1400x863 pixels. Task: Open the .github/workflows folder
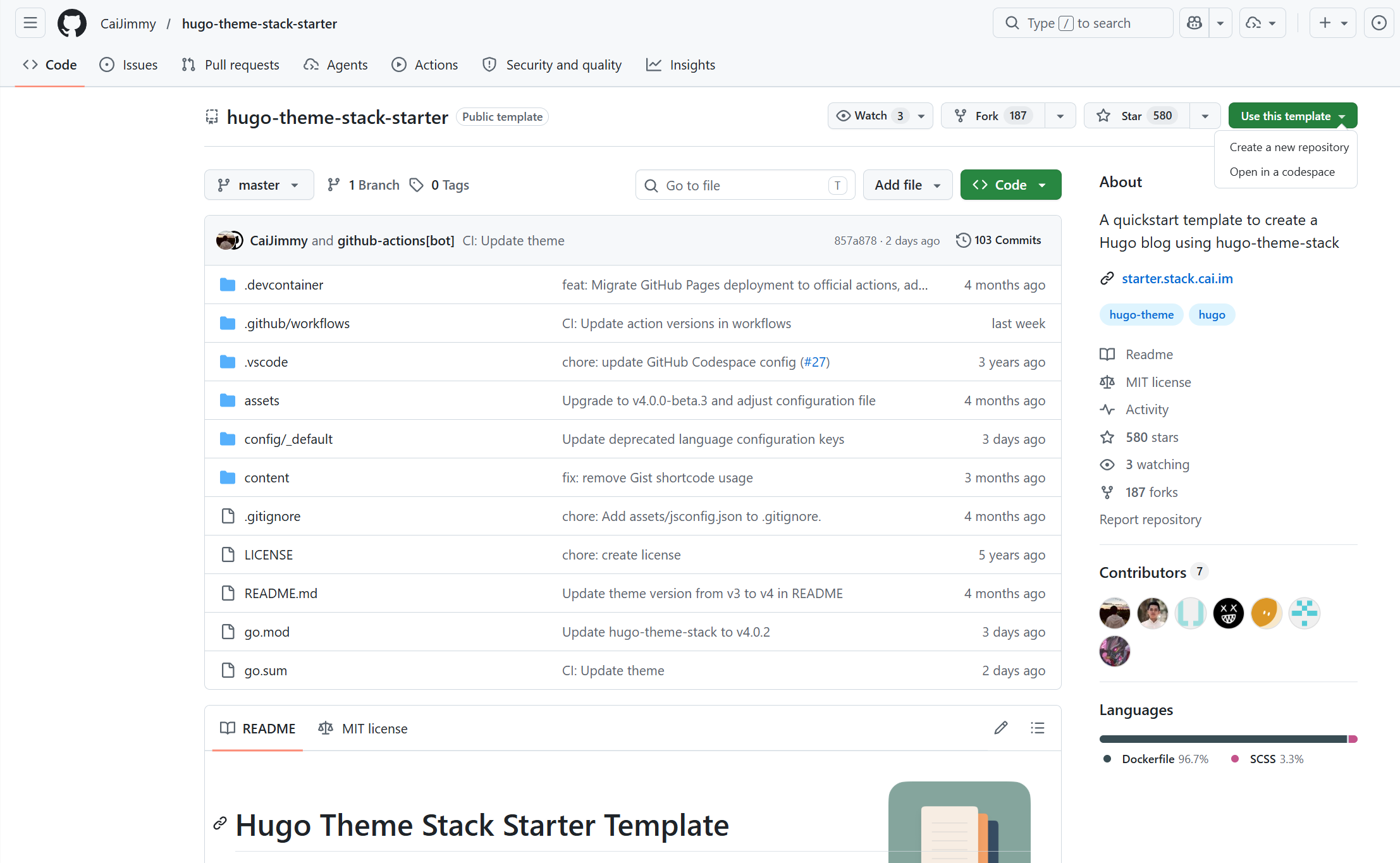297,324
